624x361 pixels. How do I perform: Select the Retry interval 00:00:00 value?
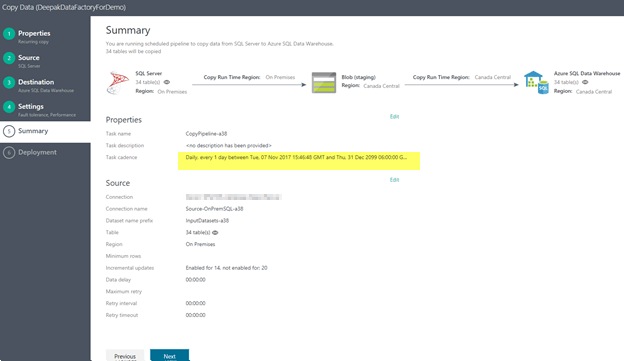pyautogui.click(x=195, y=303)
